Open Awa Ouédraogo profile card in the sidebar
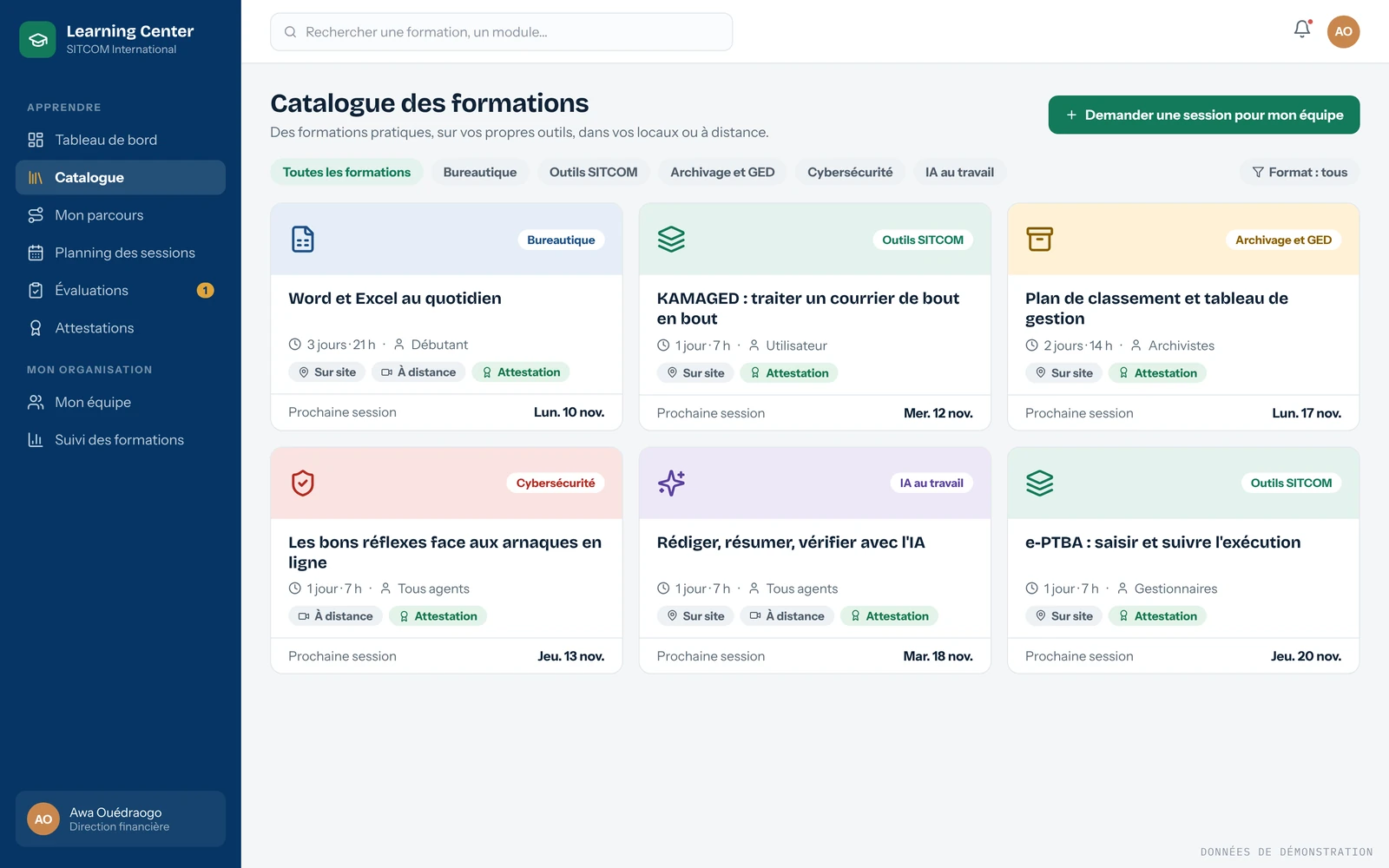The width and height of the screenshot is (1389, 868). tap(121, 819)
